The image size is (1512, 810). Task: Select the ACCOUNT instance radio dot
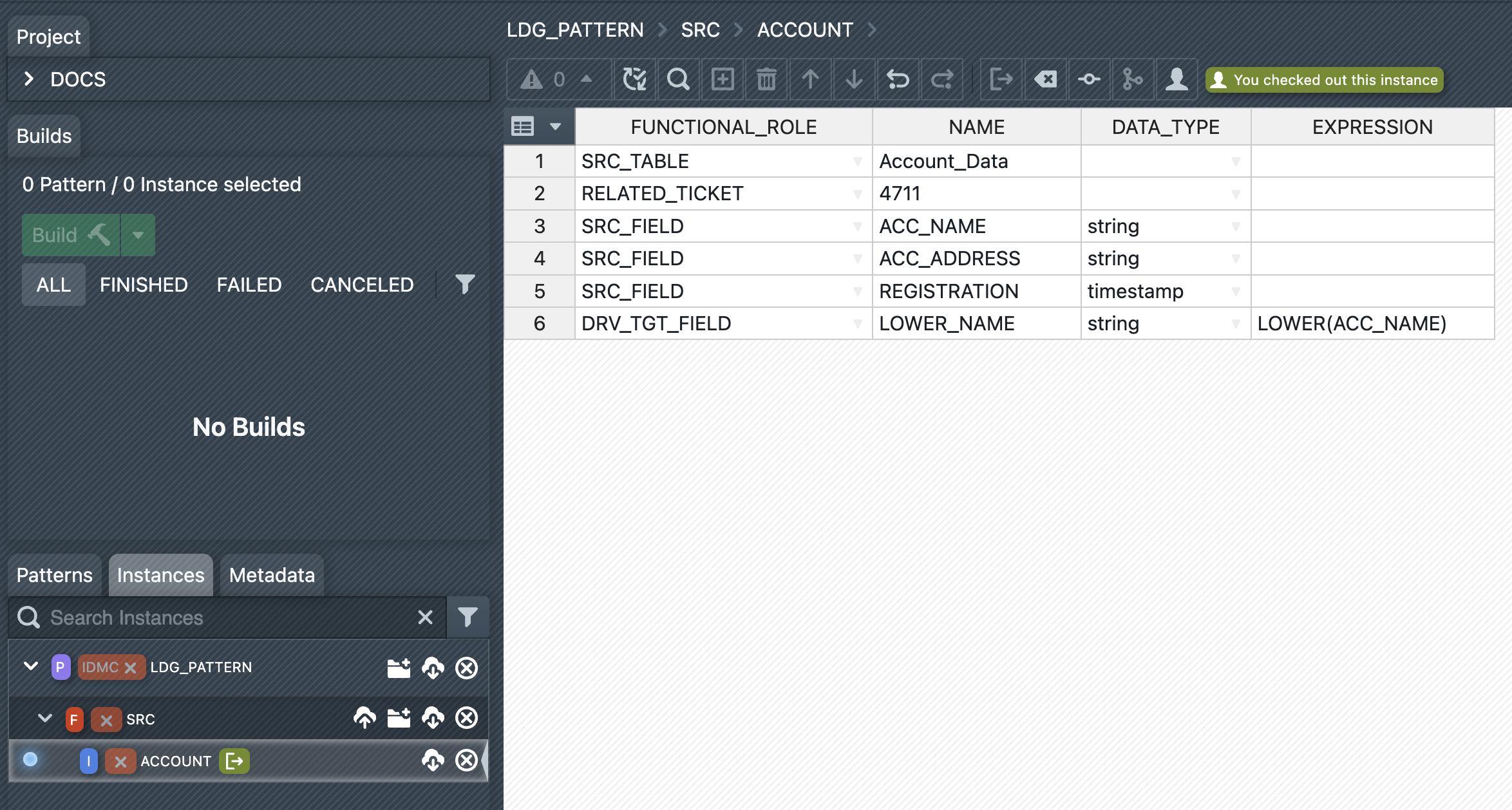tap(30, 760)
